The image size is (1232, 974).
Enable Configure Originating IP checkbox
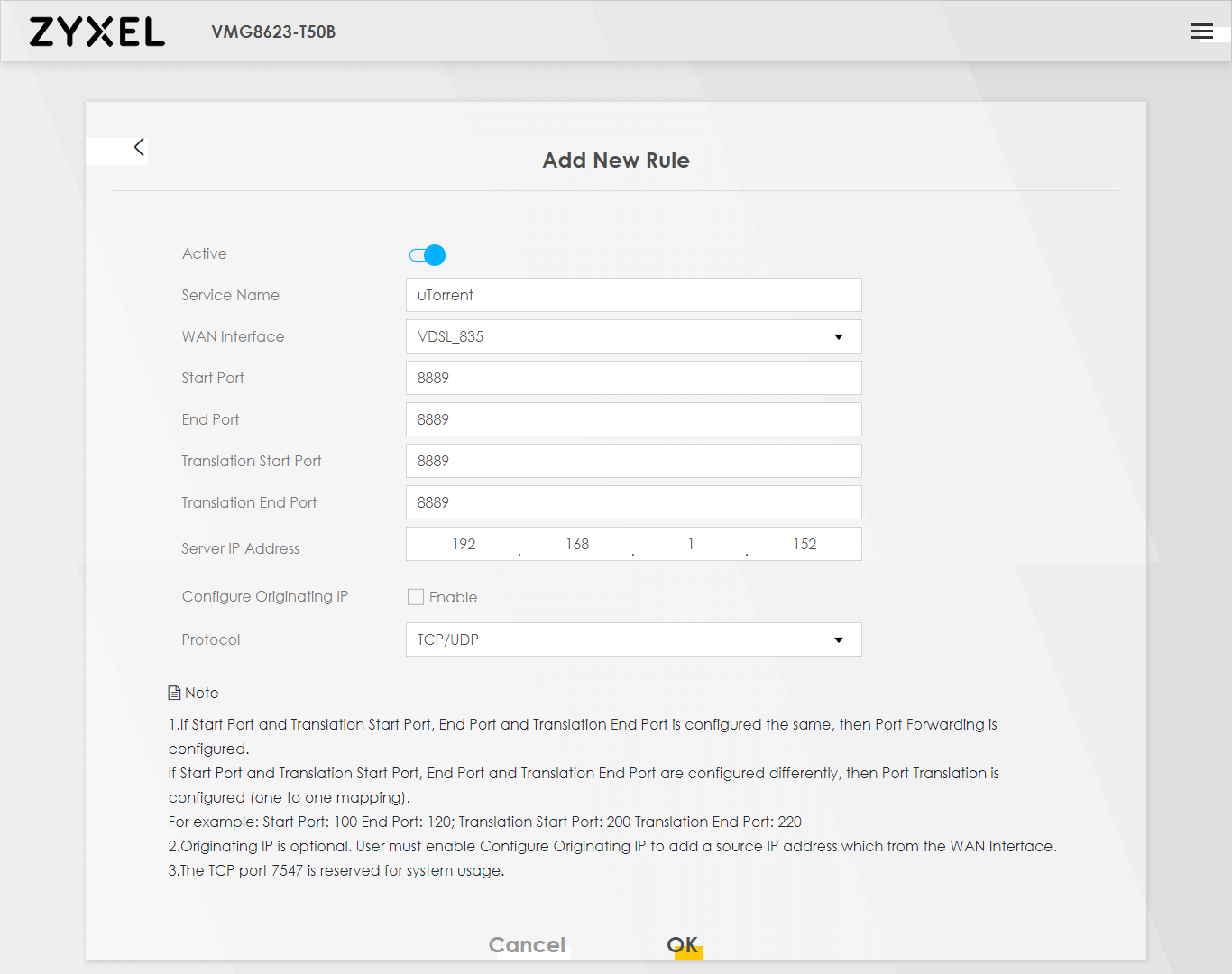click(x=416, y=596)
